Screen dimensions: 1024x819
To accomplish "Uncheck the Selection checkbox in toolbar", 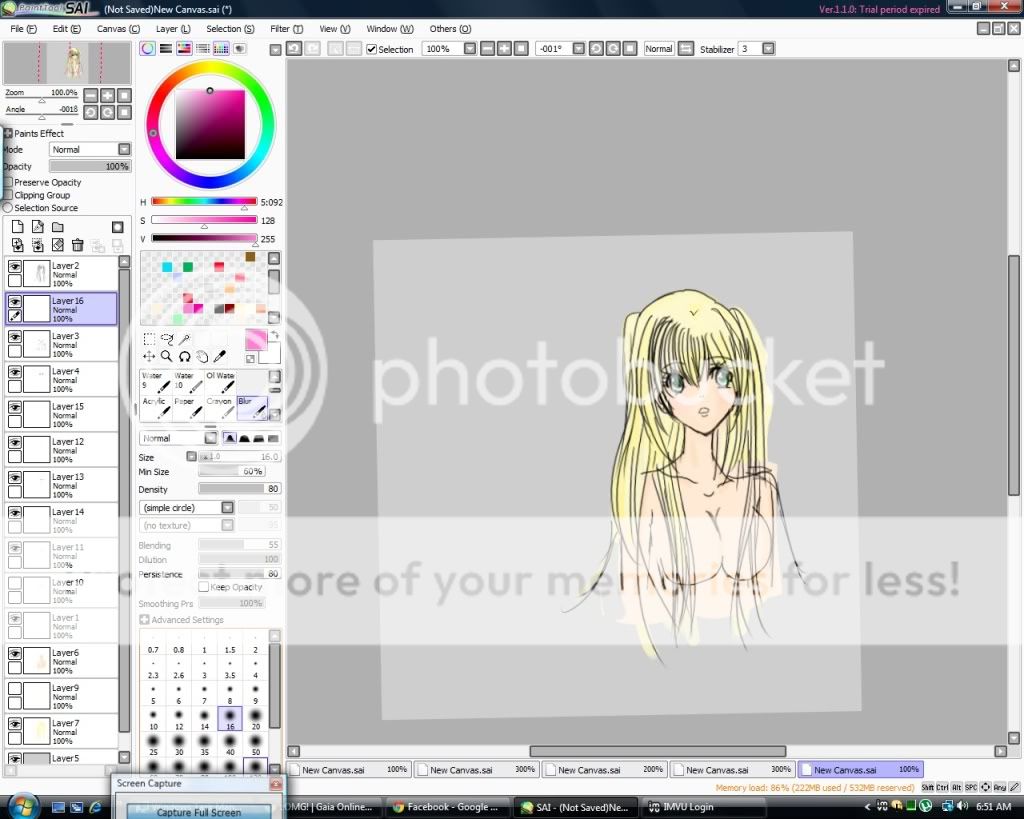I will [372, 49].
